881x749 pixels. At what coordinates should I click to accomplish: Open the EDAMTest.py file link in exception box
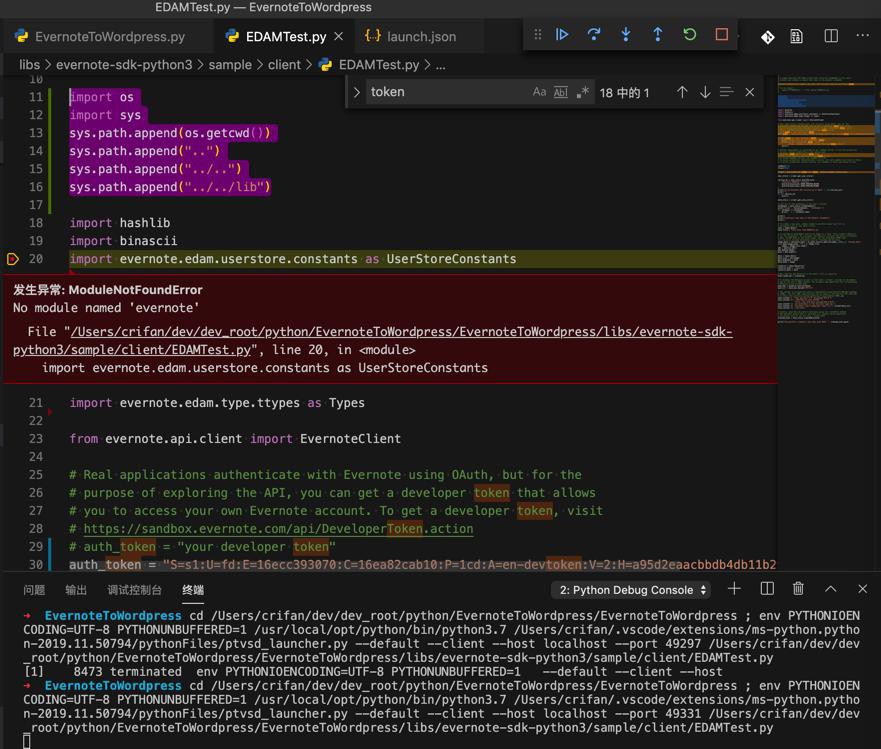point(373,341)
